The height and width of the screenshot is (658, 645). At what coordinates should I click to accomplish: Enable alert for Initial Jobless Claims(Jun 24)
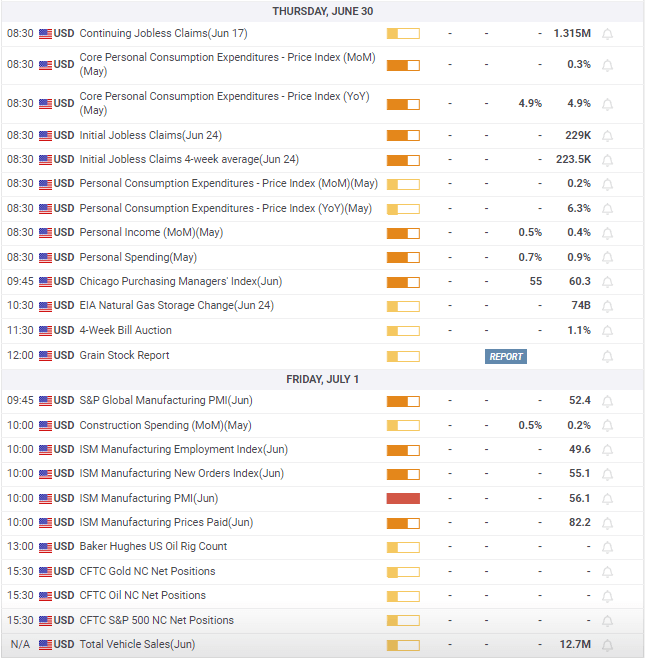tap(607, 136)
